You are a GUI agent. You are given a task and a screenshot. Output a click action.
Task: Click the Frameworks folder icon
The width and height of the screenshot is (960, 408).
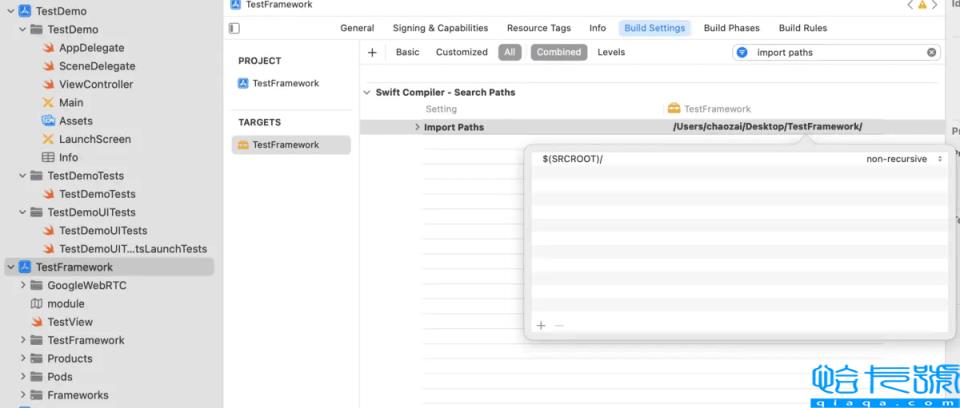tap(37, 395)
